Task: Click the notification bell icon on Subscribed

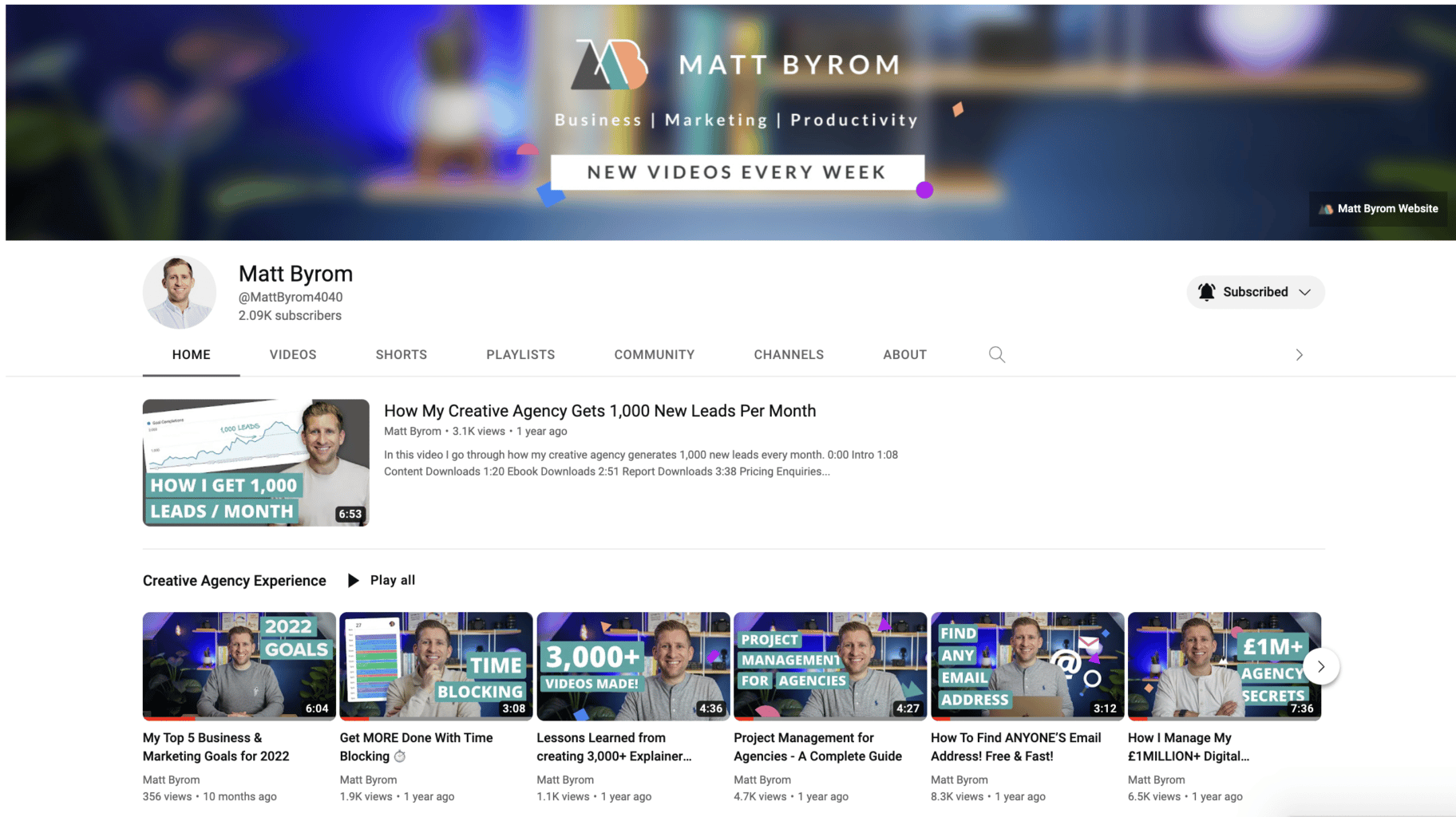Action: 1206,292
